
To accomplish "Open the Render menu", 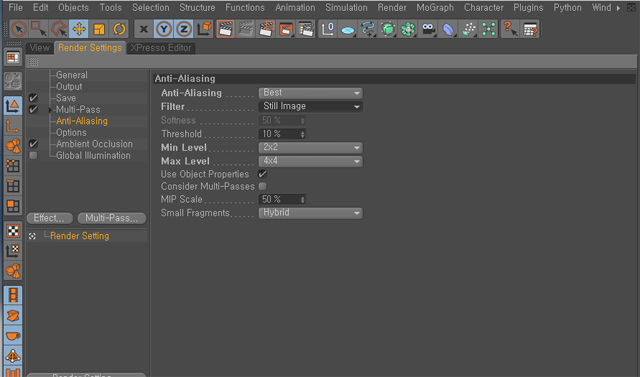I will click(x=392, y=7).
